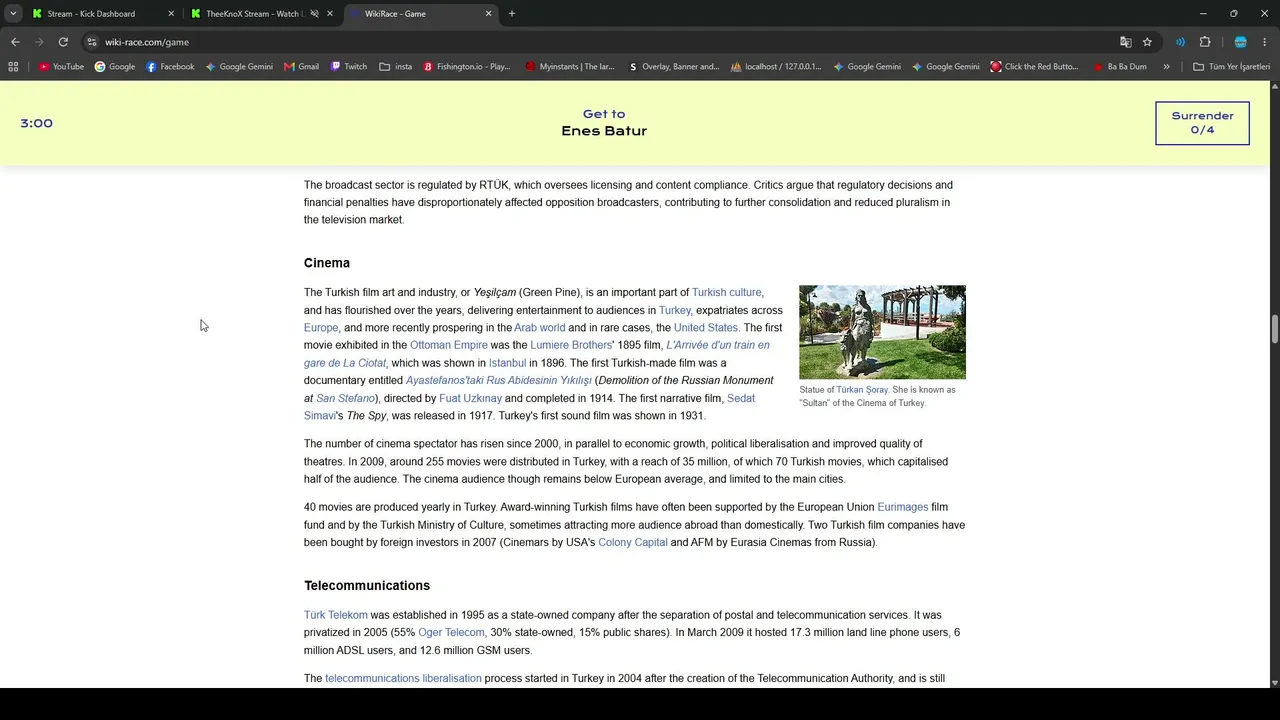Expand the Tüm Yer İşaretleri bookmarks folder
1280x720 pixels.
pos(1231,67)
